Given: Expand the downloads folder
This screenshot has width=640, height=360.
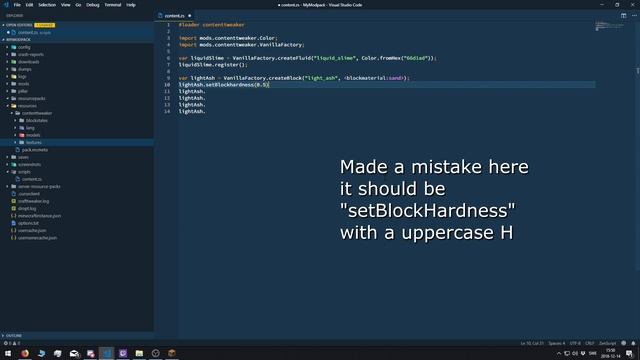Looking at the screenshot, I should coord(29,62).
